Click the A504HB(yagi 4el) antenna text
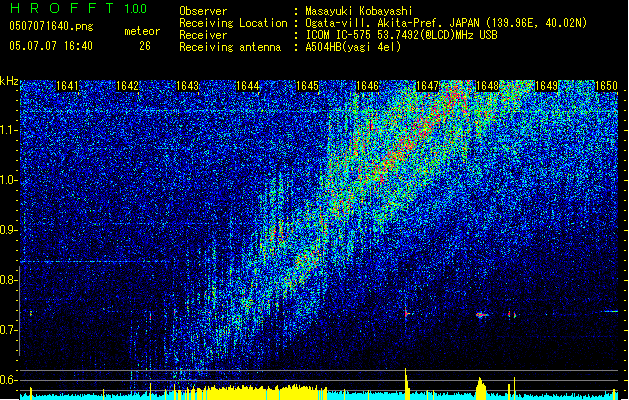The width and height of the screenshot is (629, 400). (353, 47)
